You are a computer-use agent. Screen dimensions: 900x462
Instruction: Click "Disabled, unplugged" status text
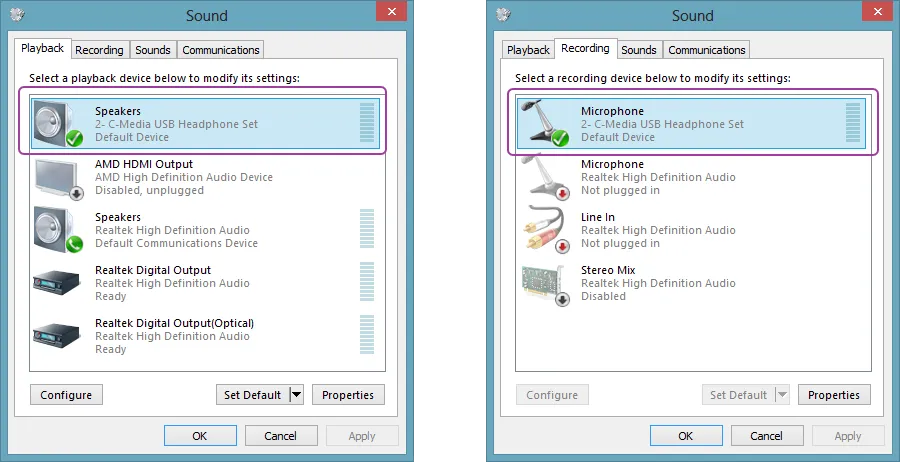click(149, 191)
